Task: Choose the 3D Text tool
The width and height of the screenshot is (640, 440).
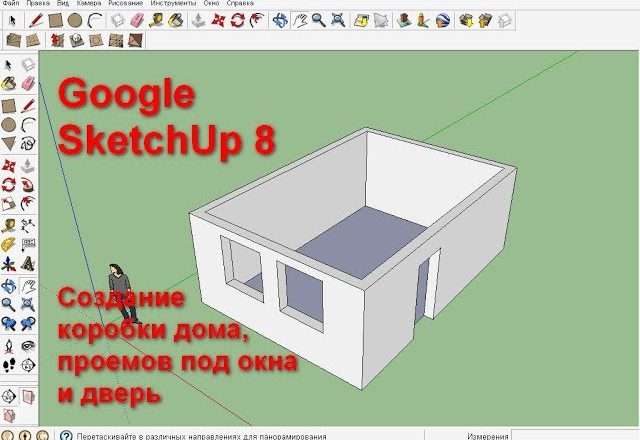Action: pos(28,264)
